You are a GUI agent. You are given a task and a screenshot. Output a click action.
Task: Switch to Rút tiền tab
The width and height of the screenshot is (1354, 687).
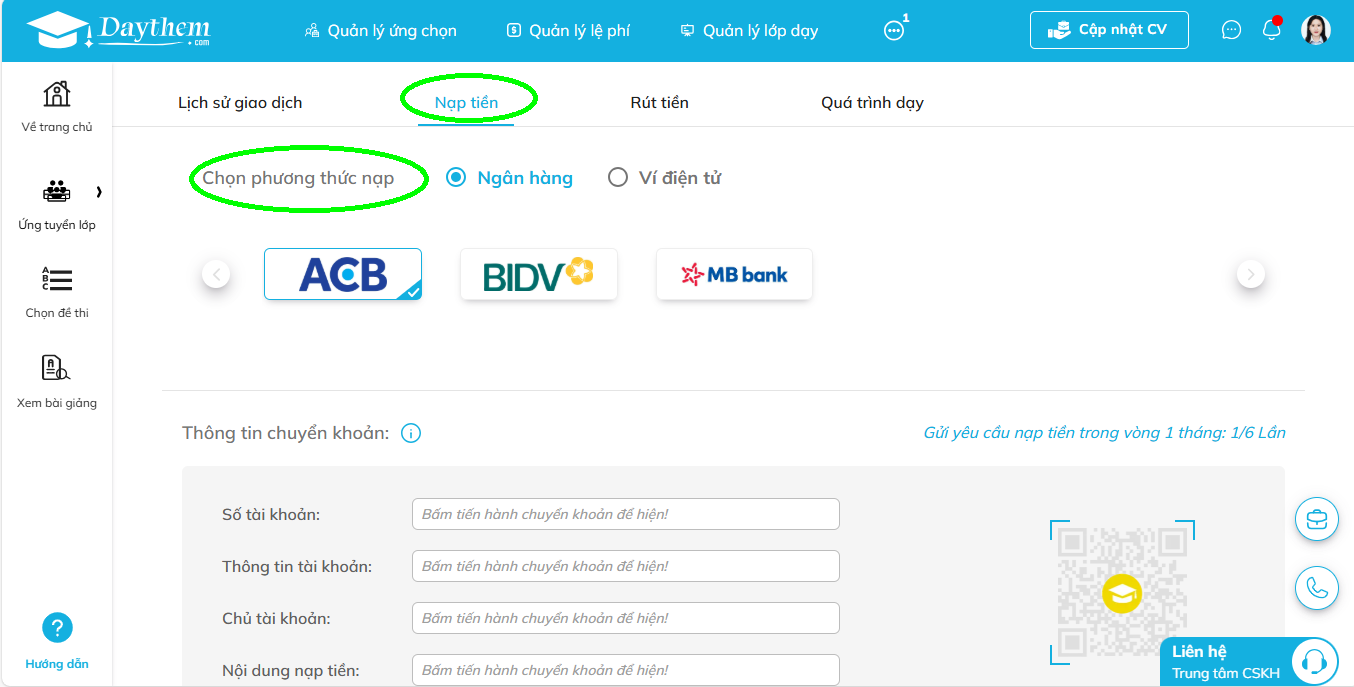660,102
